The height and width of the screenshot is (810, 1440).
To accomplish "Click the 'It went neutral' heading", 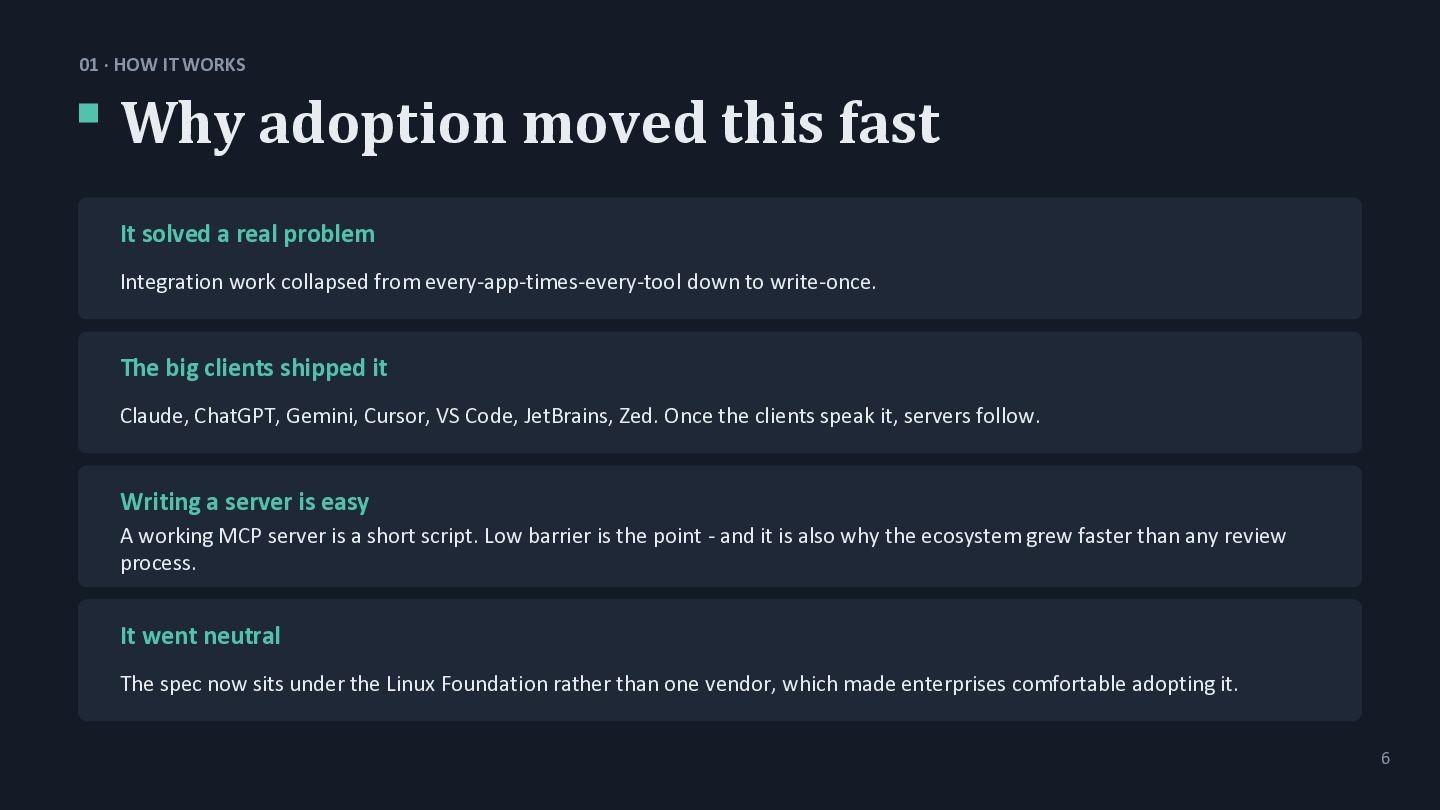I will pyautogui.click(x=200, y=636).
